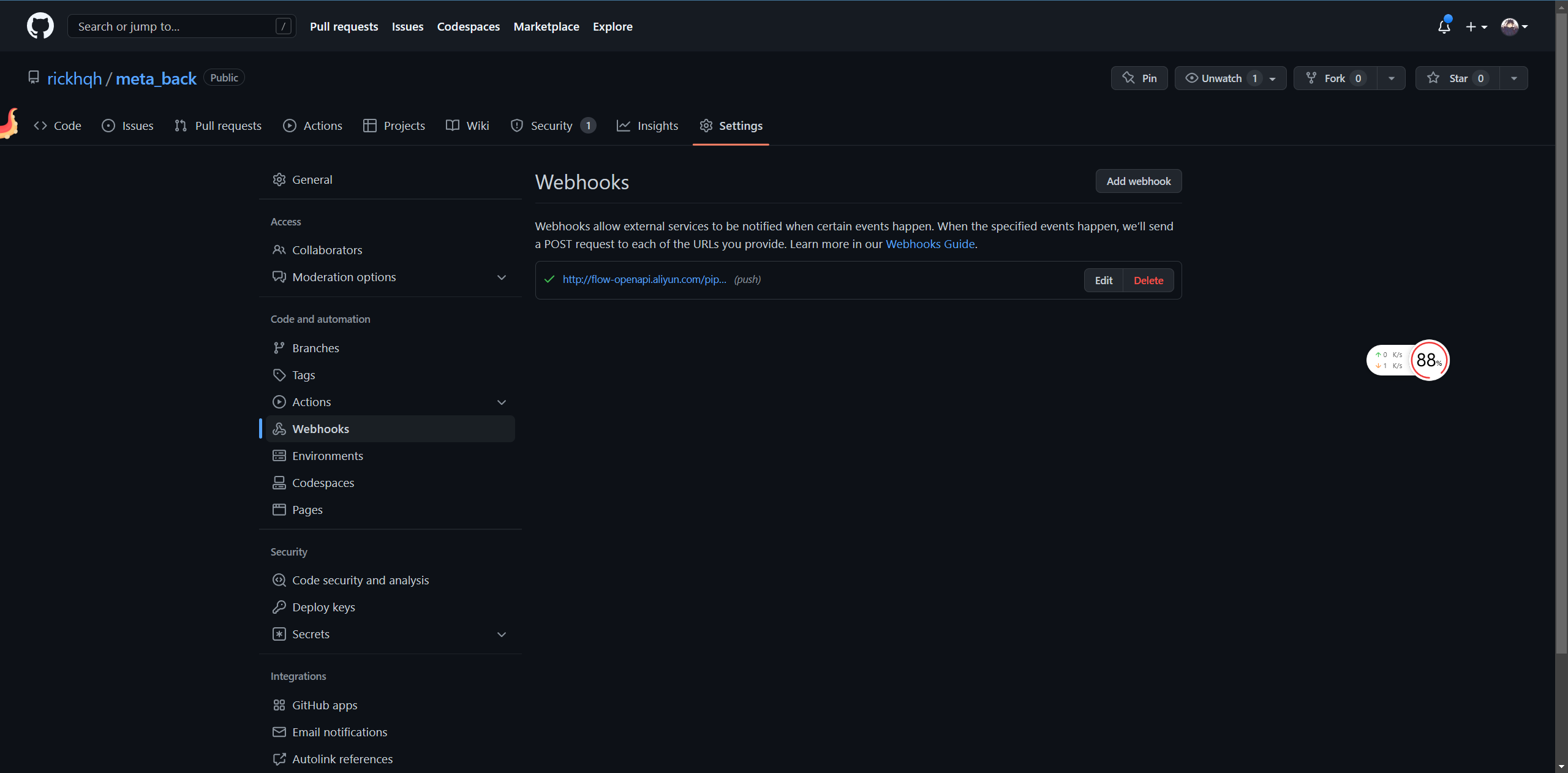Click the Security tab shield icon
The image size is (1568, 773).
[517, 126]
